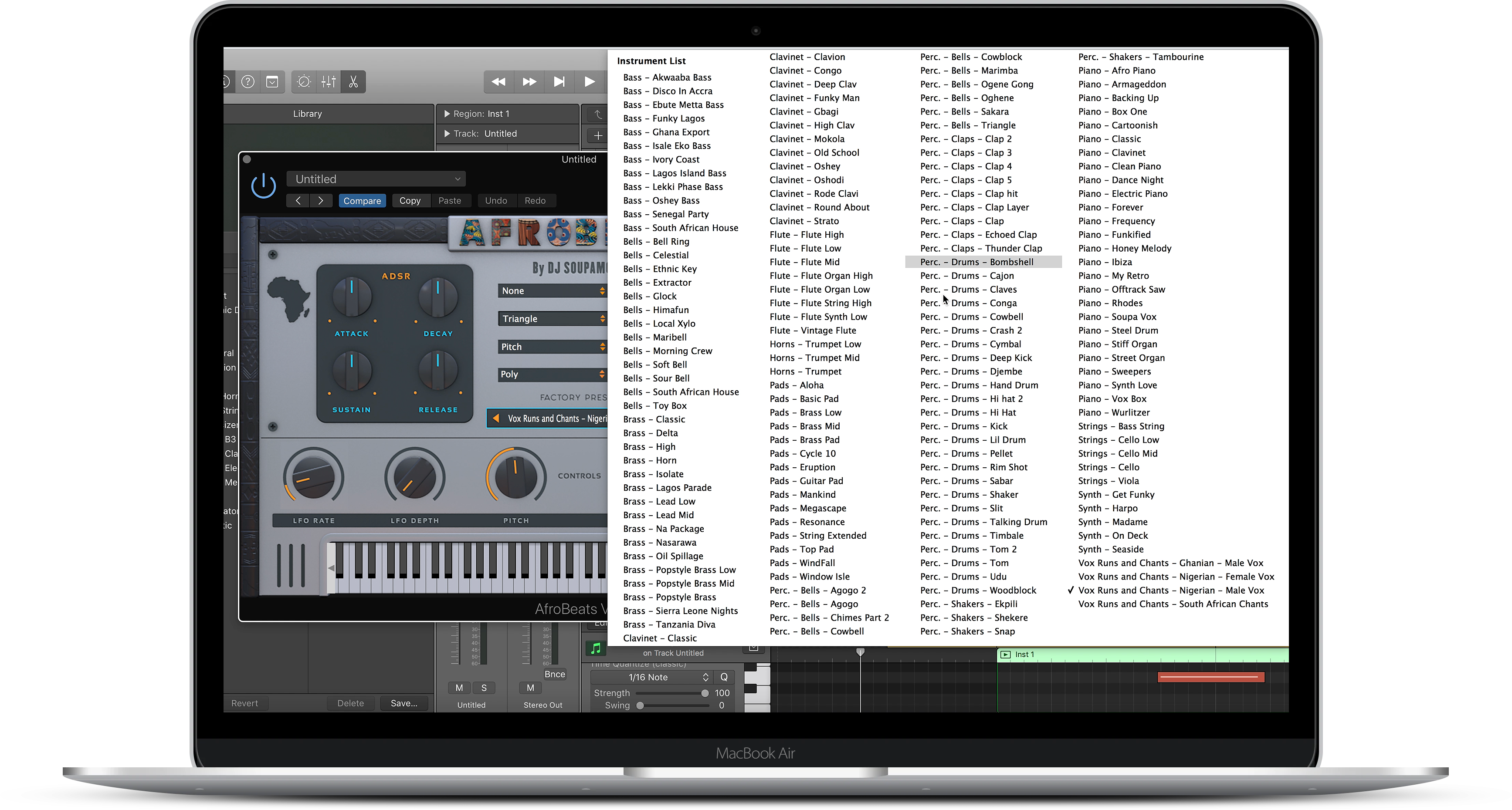Click the Copy button in plugin header

pos(410,201)
